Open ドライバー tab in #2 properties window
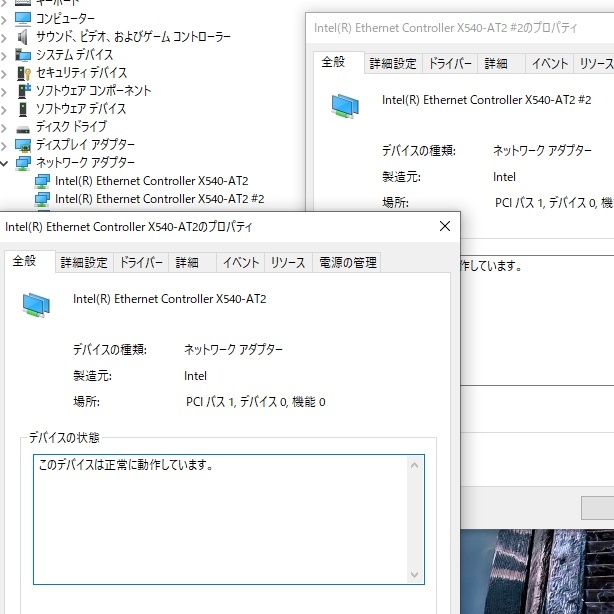Viewport: 614px width, 614px height. tap(450, 63)
